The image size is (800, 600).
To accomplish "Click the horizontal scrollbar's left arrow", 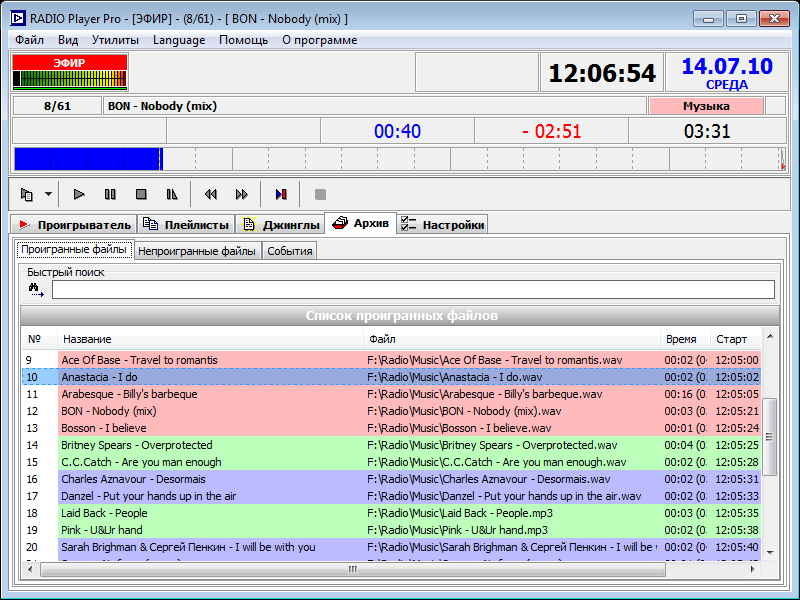I will click(x=30, y=569).
